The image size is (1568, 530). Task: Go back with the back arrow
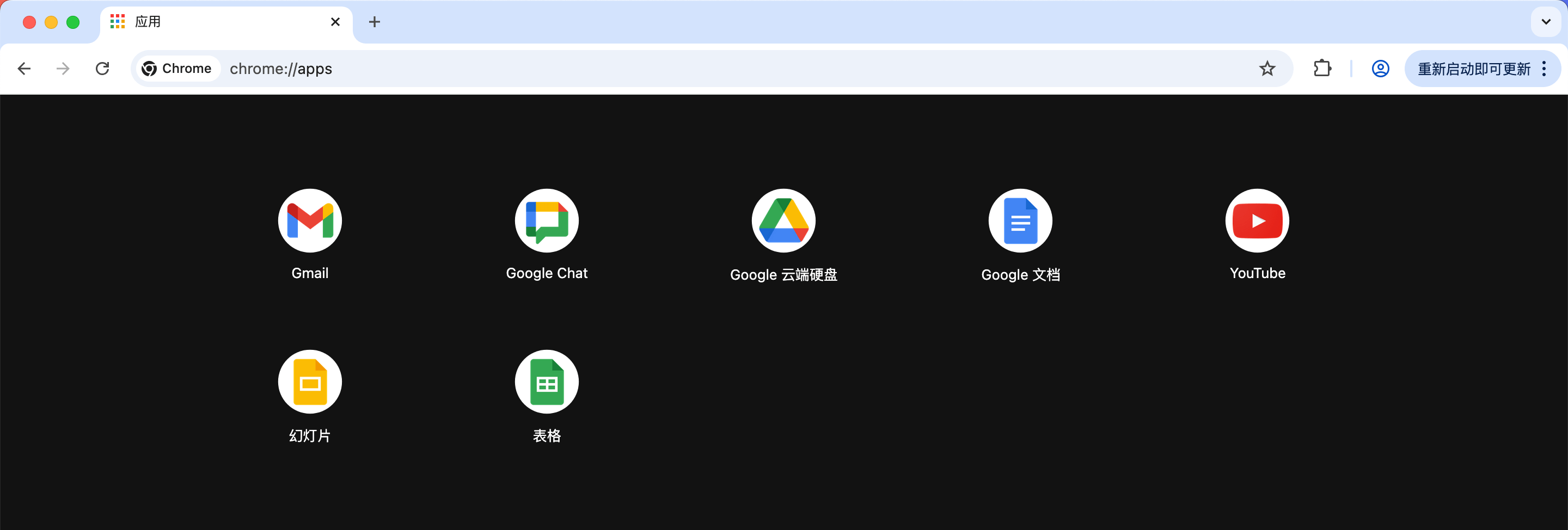[24, 69]
